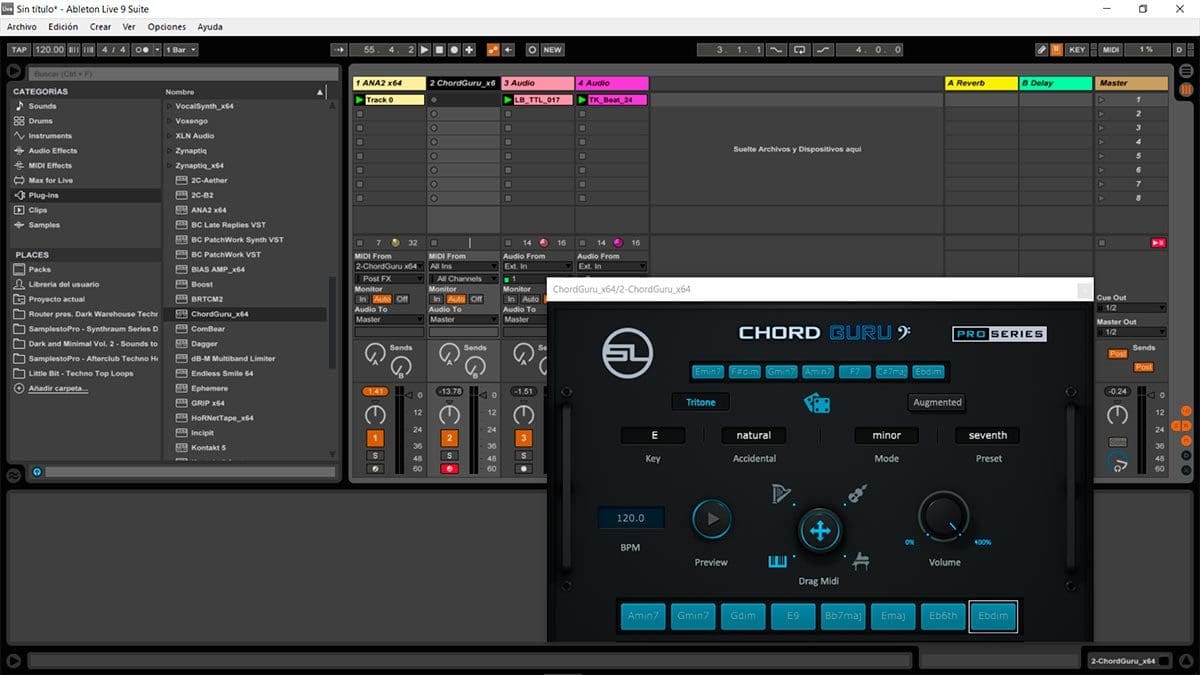Viewport: 1200px width, 675px height.
Task: Open the Edición menu
Action: [63, 27]
